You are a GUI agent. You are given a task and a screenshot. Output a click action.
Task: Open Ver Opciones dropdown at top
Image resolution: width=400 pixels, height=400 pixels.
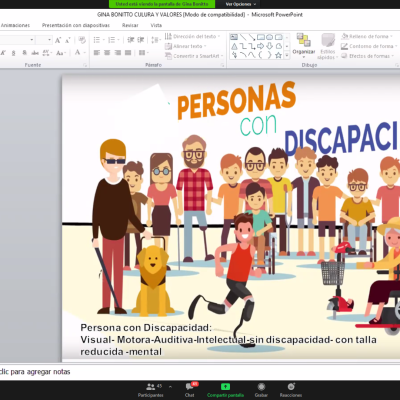click(241, 4)
